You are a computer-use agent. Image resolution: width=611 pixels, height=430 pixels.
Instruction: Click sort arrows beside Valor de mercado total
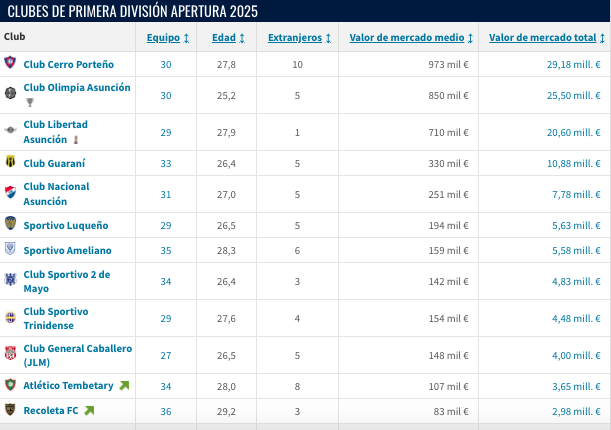pos(602,38)
